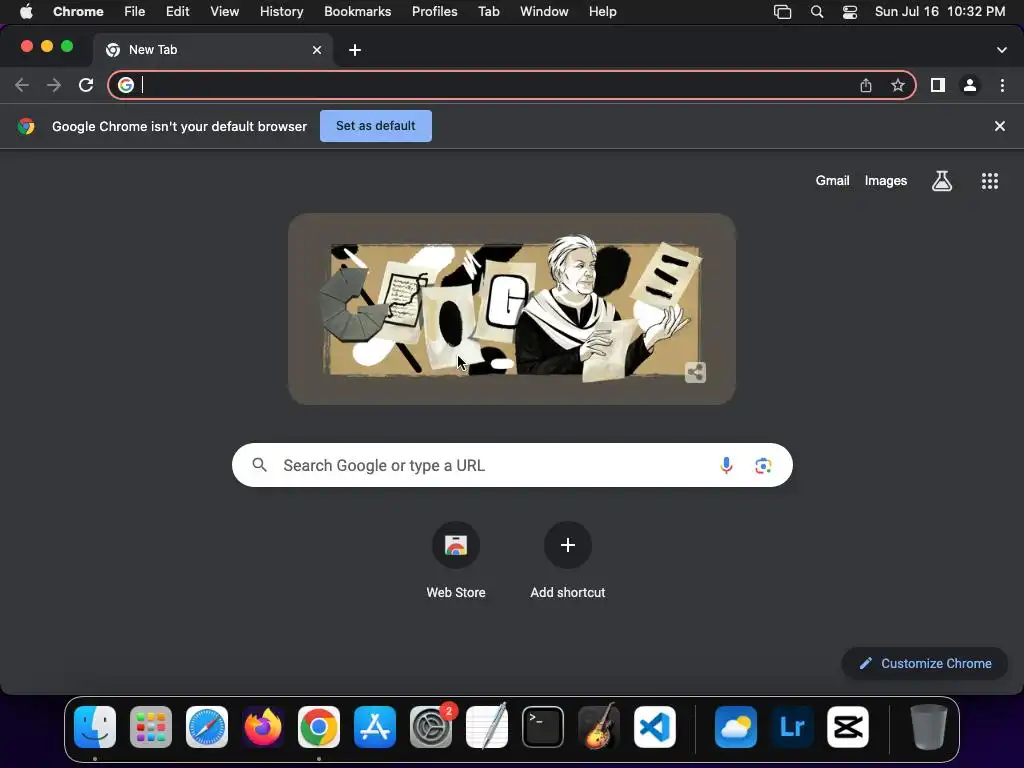Open the Profiles menu
1024x768 pixels.
(x=434, y=11)
